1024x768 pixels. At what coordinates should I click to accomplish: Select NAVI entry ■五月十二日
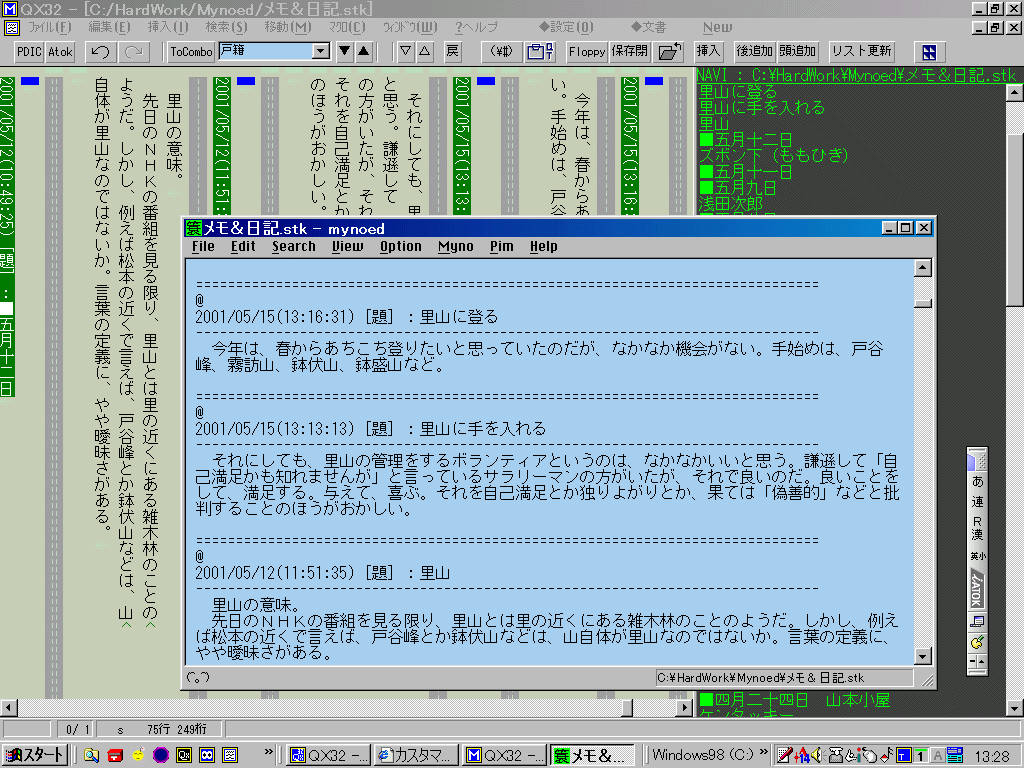point(745,139)
